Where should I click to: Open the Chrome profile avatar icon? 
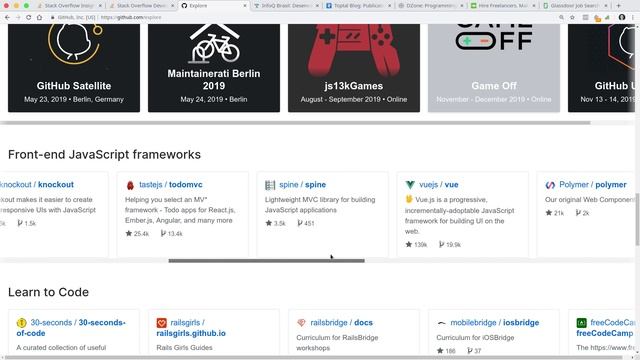coord(622,18)
